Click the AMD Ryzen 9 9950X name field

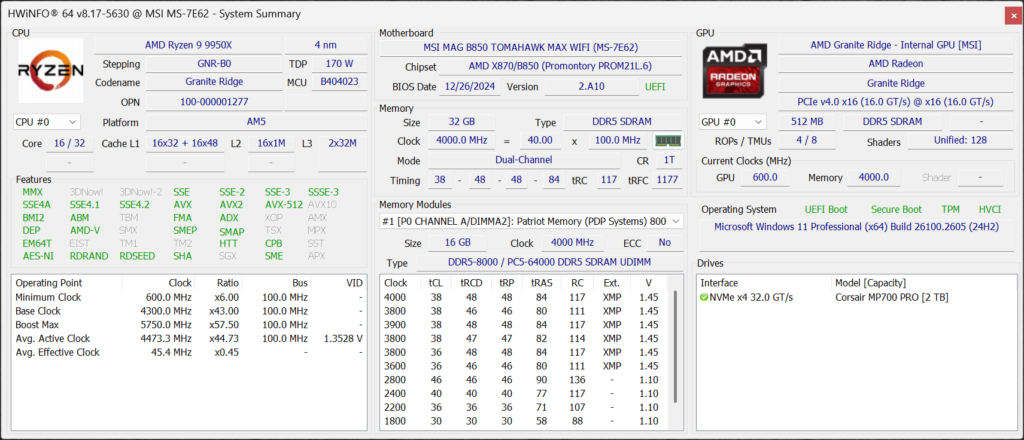[x=187, y=45]
